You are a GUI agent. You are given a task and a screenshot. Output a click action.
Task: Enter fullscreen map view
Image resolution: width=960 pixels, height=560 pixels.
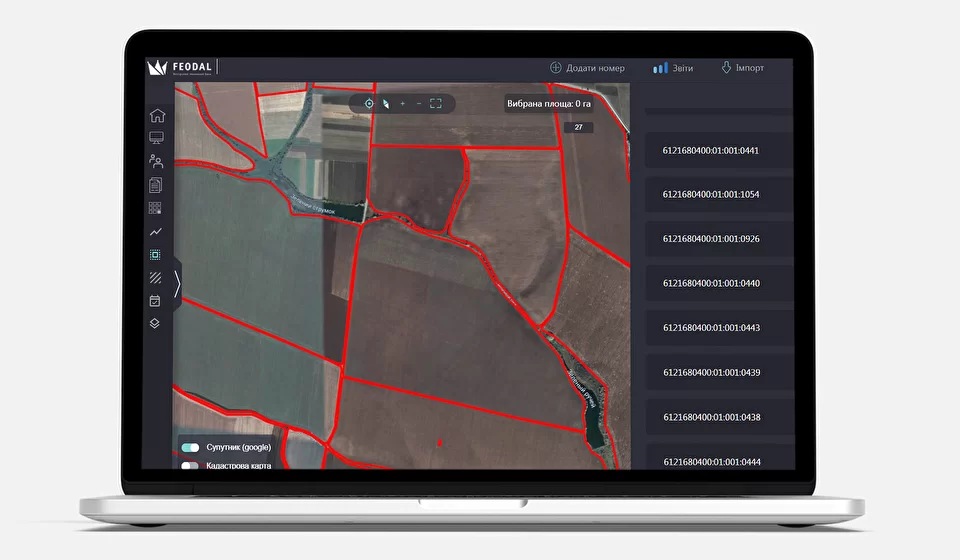click(x=435, y=103)
